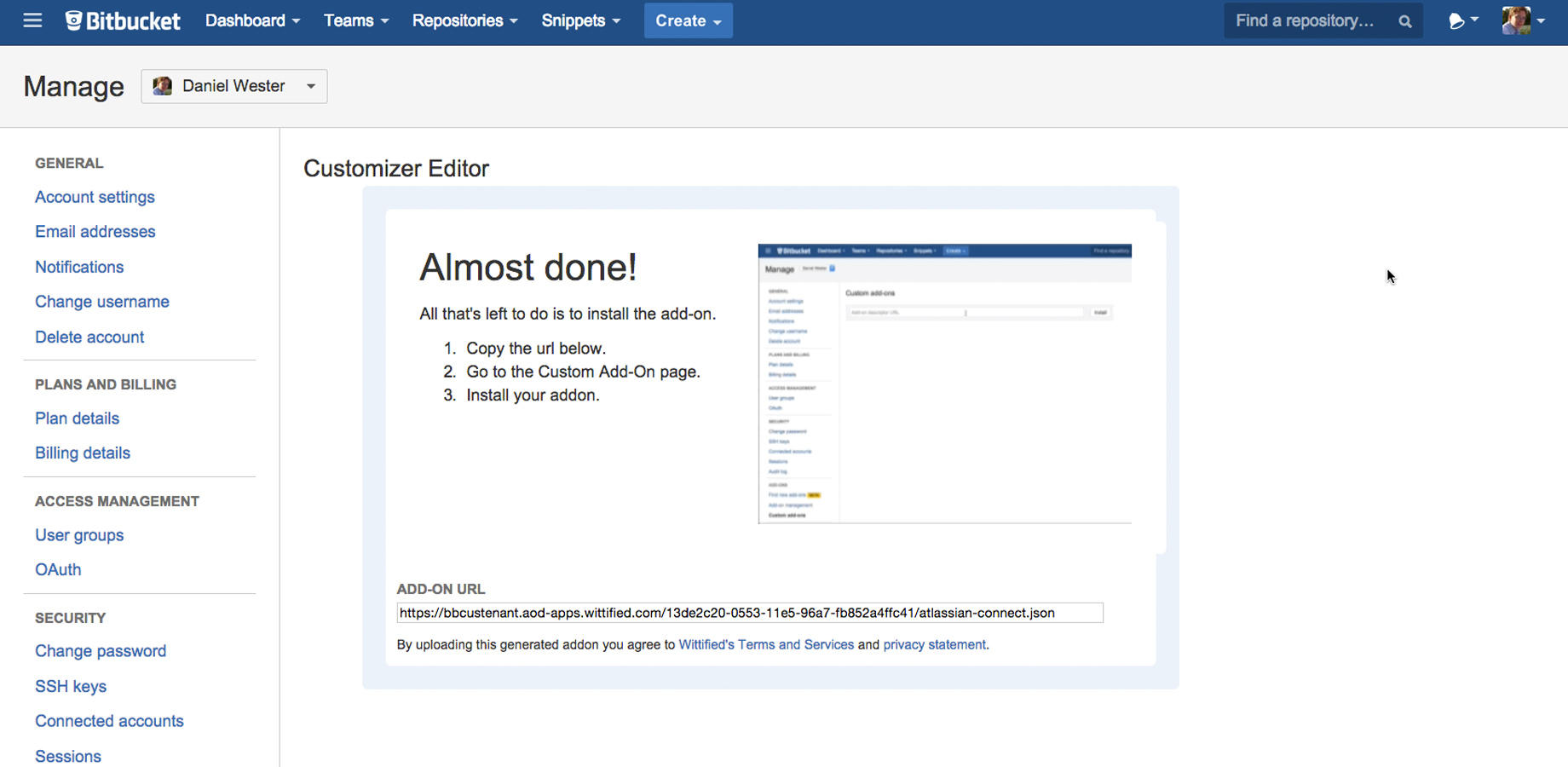Click the Bitbucket logo
Screen dimensions: 1568x767
(x=123, y=20)
